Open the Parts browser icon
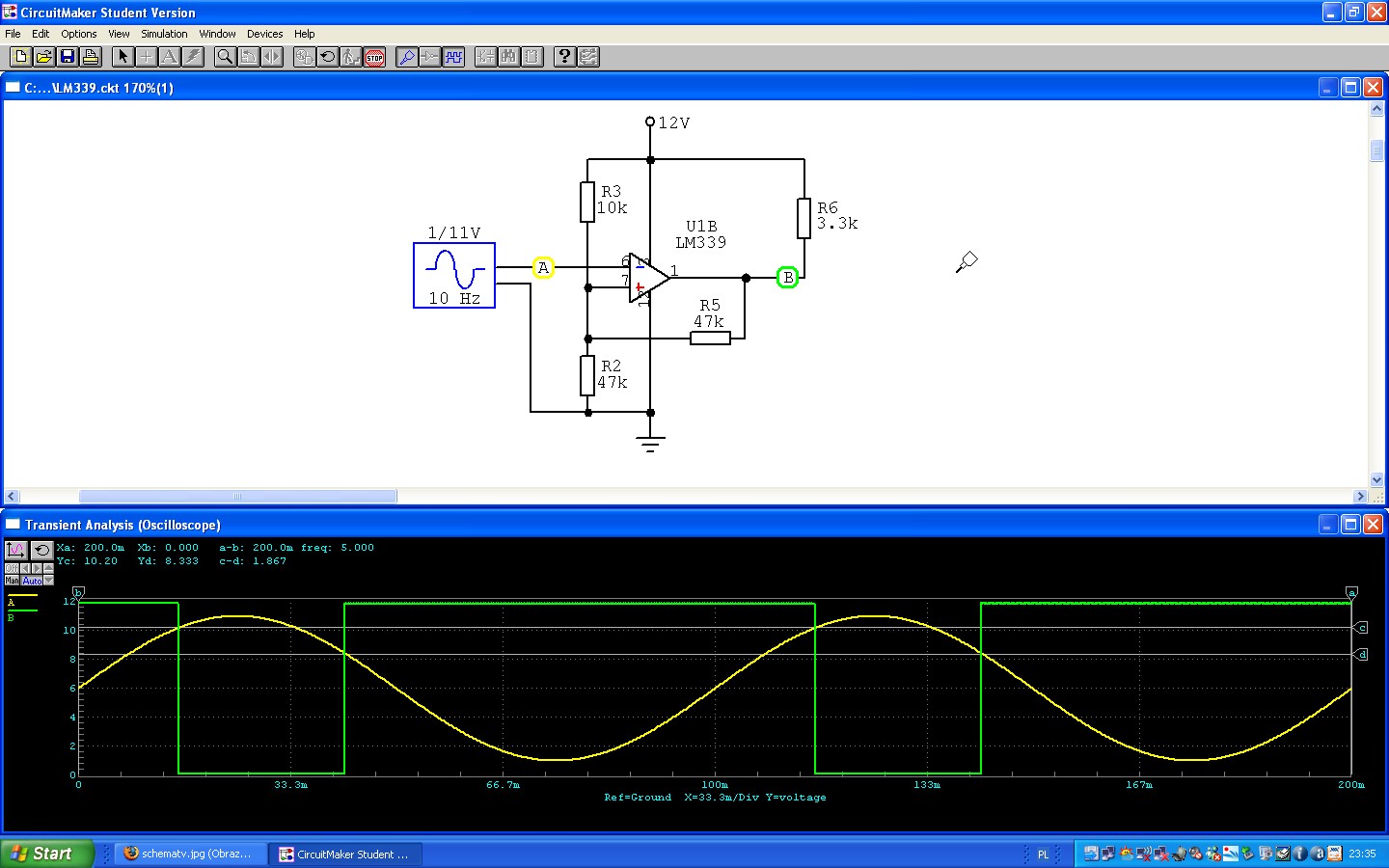1389x868 pixels. click(485, 57)
